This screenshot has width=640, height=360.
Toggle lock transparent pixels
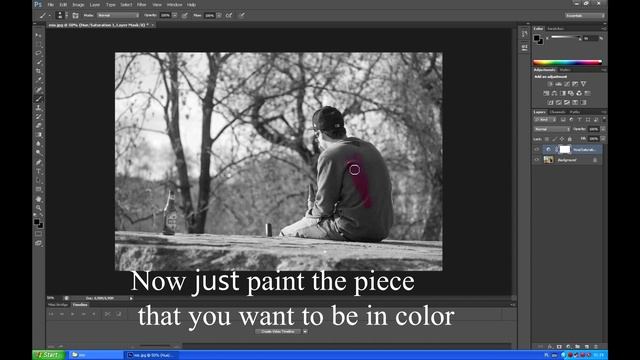[x=547, y=139]
